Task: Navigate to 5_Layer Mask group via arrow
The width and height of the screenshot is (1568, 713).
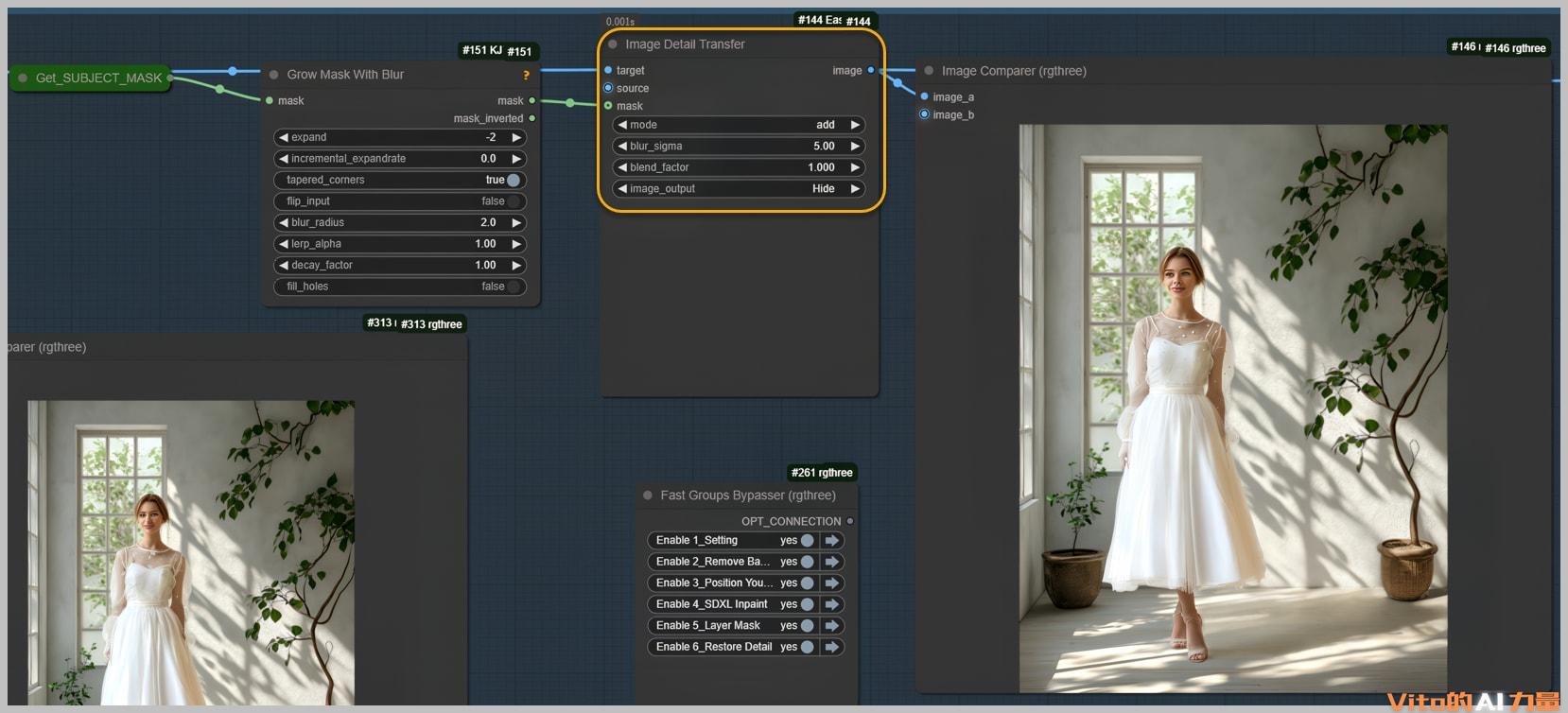Action: tap(832, 626)
